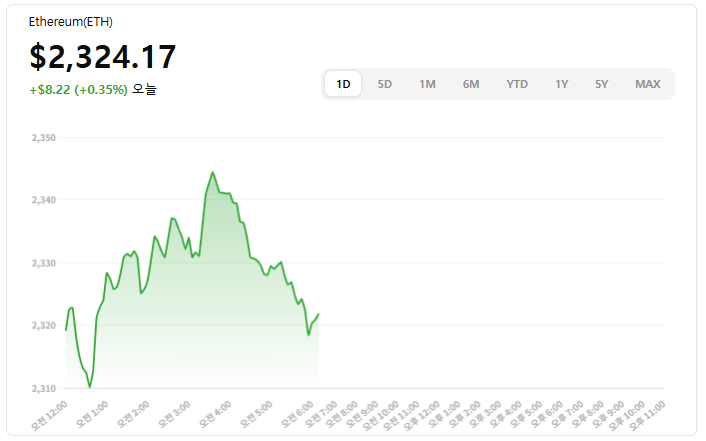This screenshot has height=441, width=706.
Task: Click the lowest dip on the price line
Action: 90,386
